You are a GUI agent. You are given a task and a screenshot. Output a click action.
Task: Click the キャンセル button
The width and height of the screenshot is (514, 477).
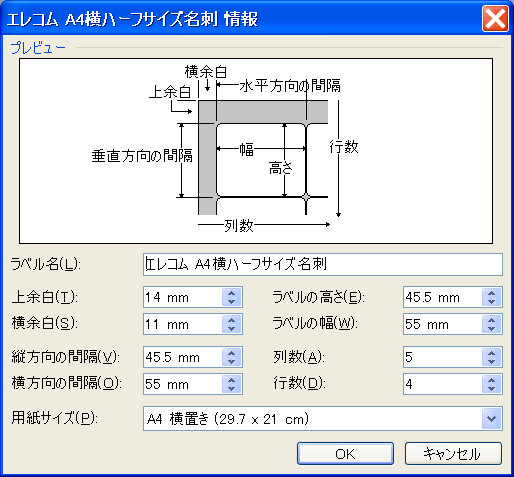tap(453, 453)
